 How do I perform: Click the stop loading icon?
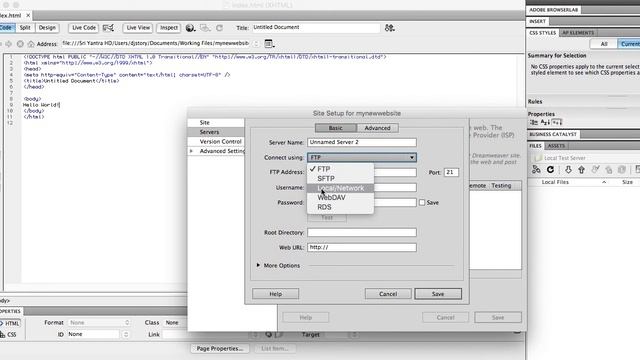point(20,43)
